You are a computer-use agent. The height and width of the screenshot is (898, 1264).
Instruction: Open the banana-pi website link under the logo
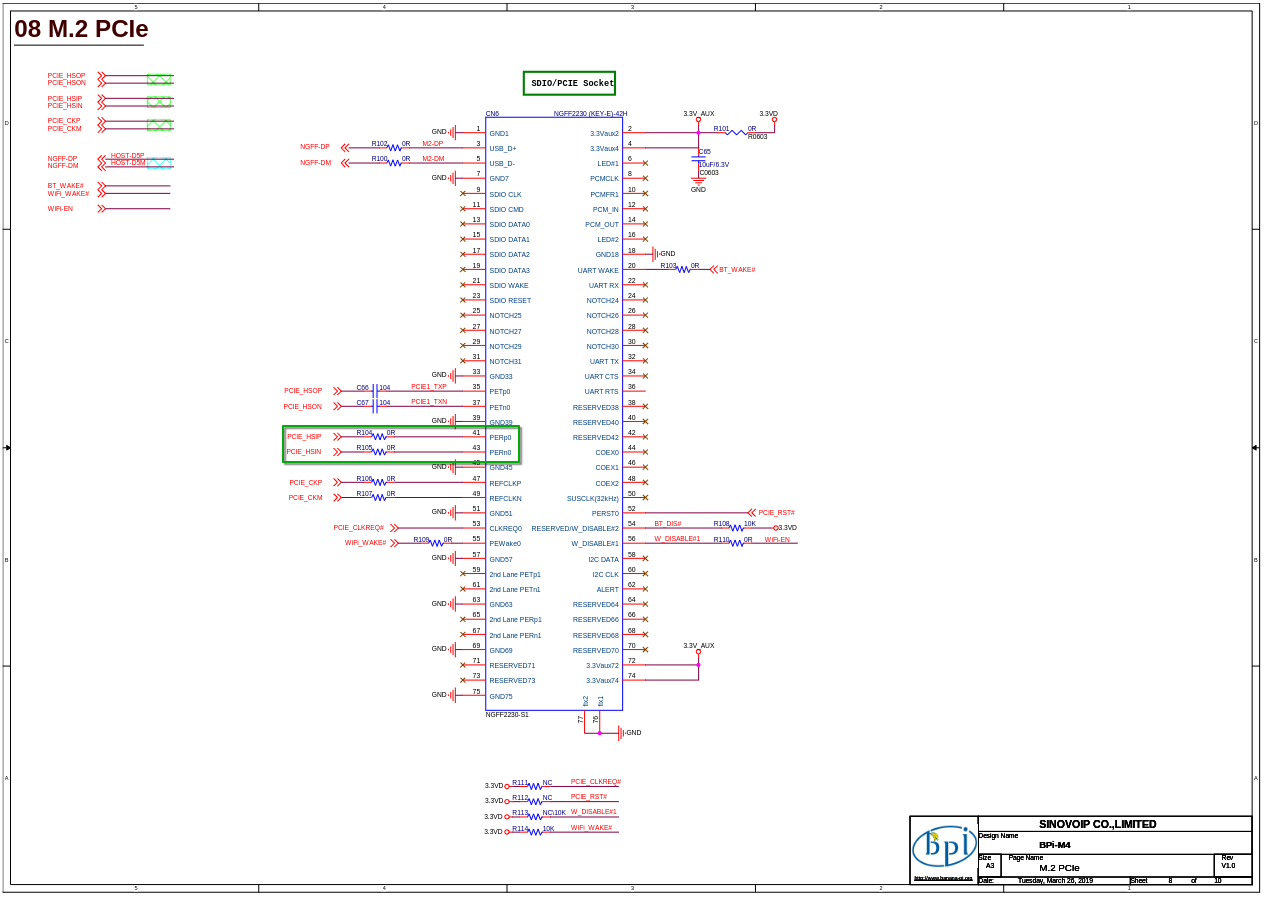[943, 878]
